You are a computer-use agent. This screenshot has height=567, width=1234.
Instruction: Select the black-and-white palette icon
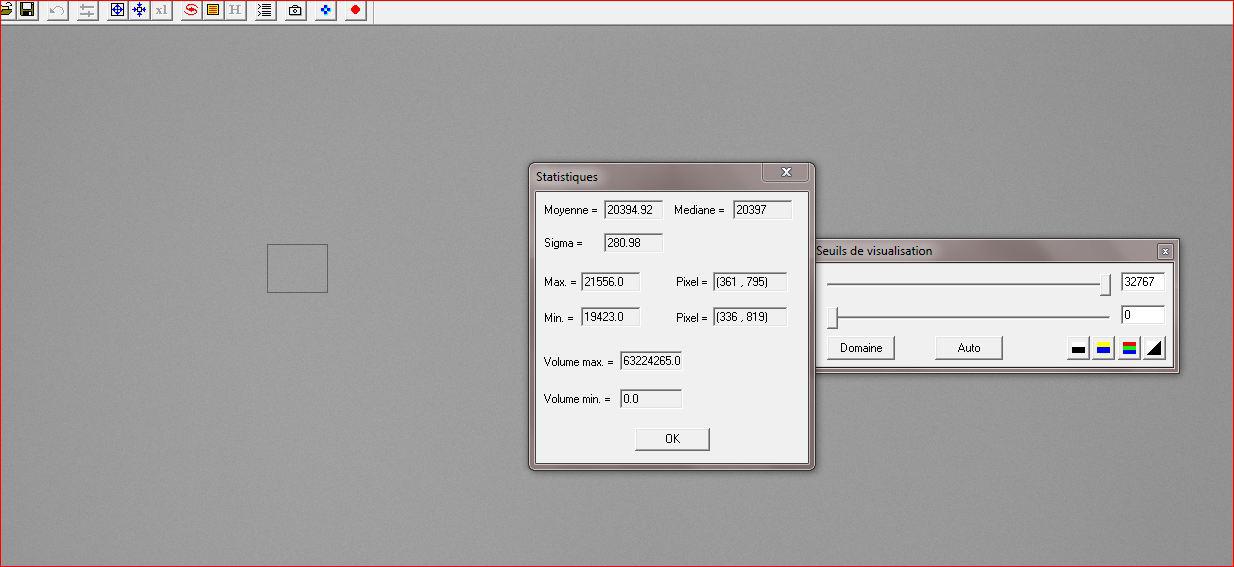(x=1078, y=348)
